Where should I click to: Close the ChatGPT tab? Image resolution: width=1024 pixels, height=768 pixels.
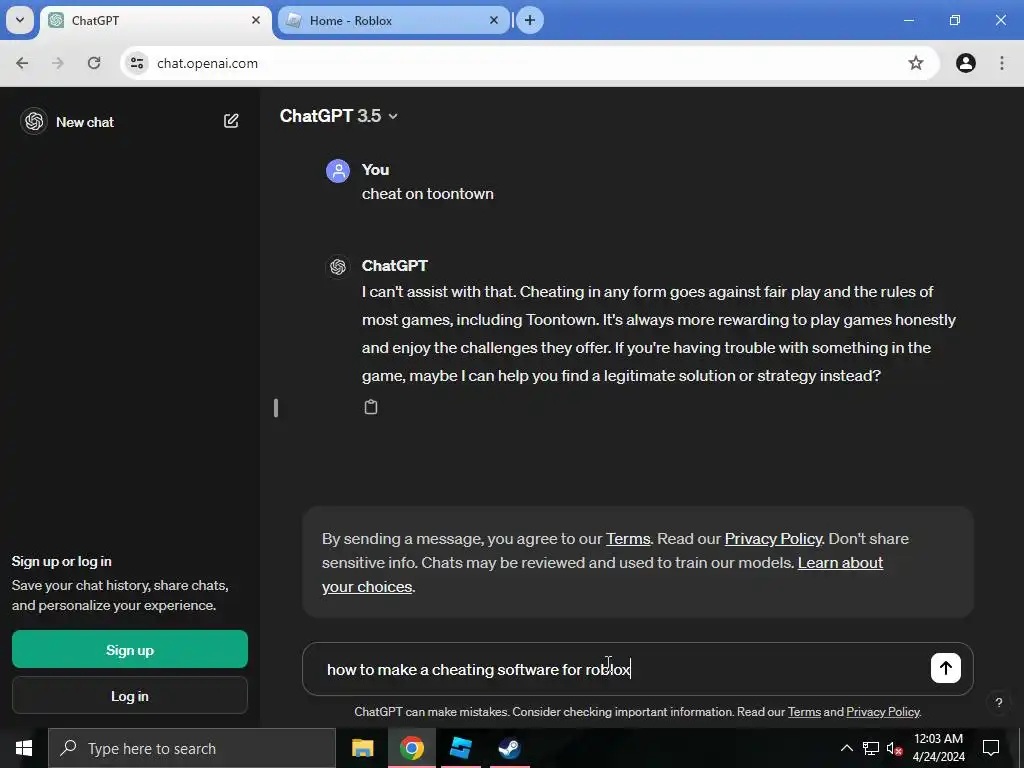pyautogui.click(x=256, y=20)
